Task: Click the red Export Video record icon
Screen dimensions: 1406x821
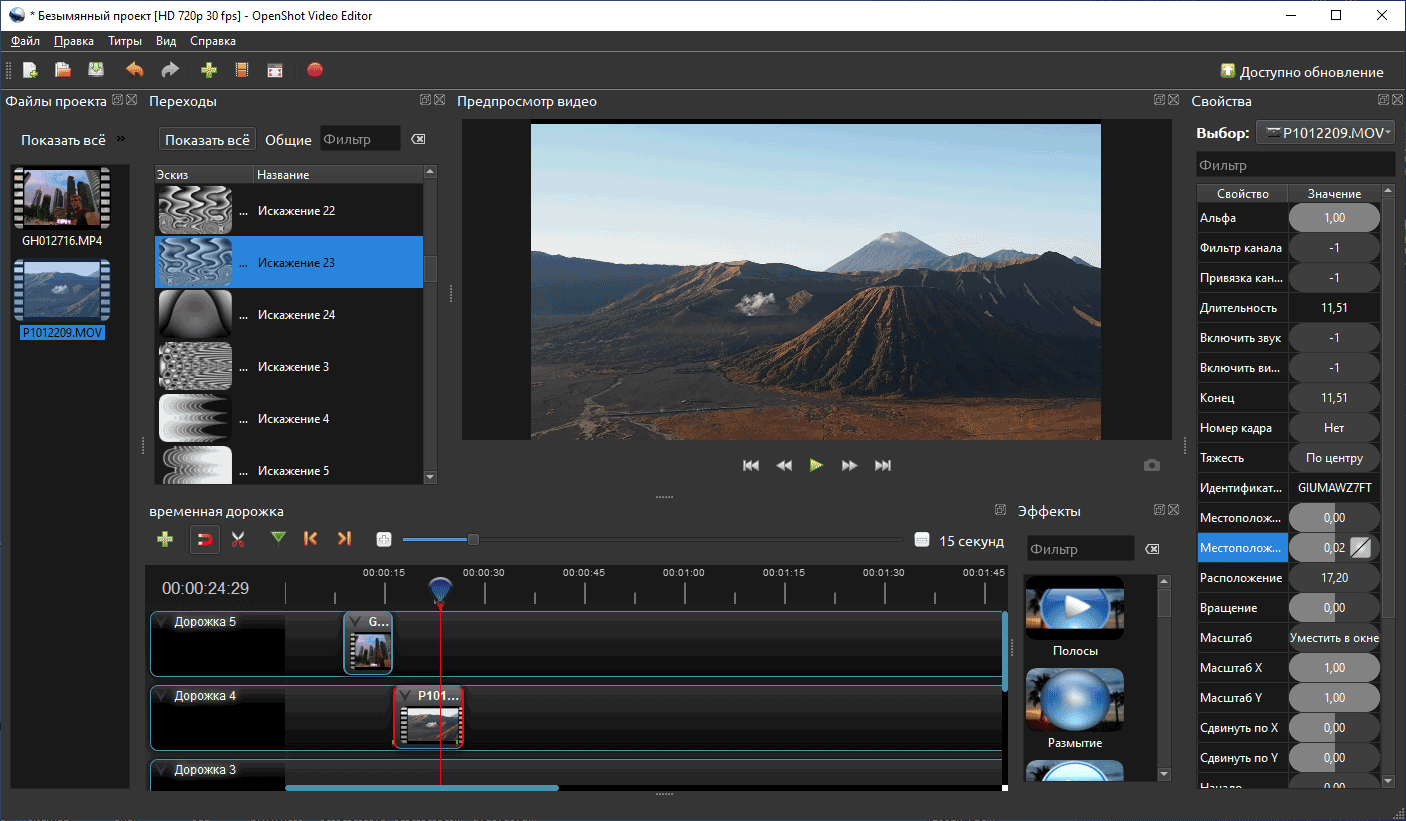Action: (315, 70)
